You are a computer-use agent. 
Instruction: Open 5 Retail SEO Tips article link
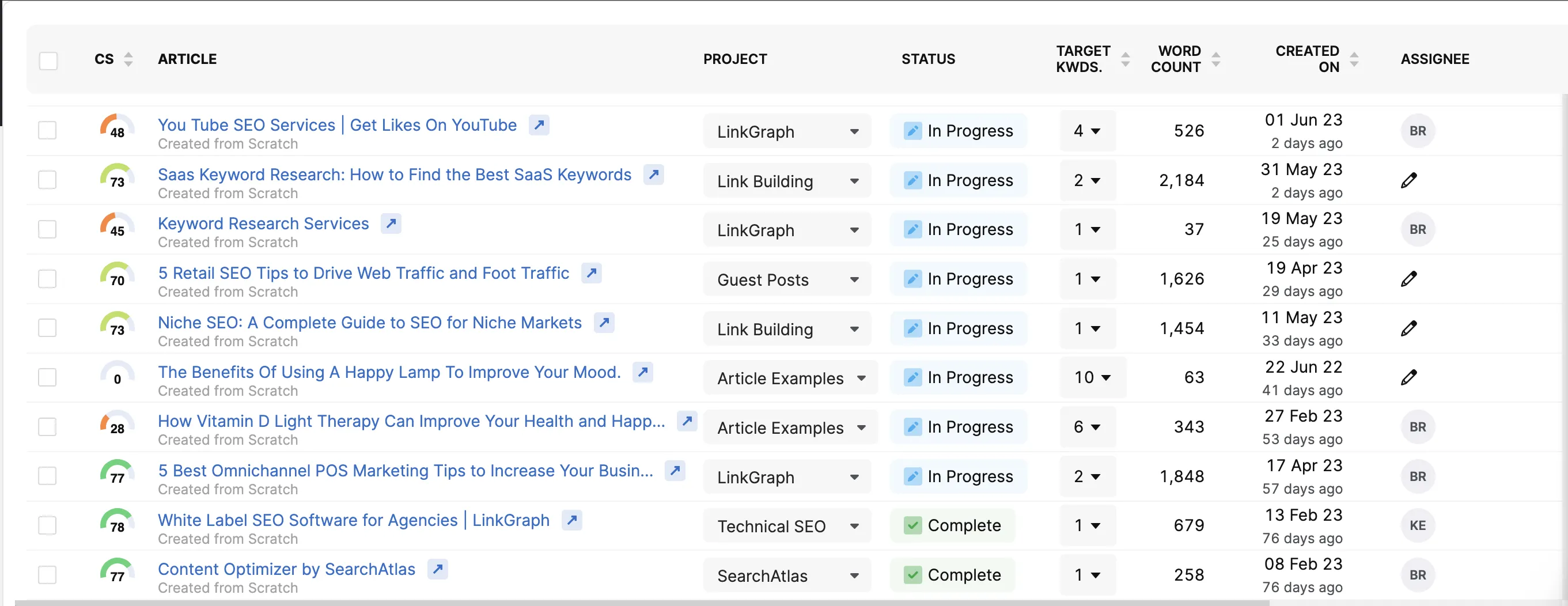(363, 272)
